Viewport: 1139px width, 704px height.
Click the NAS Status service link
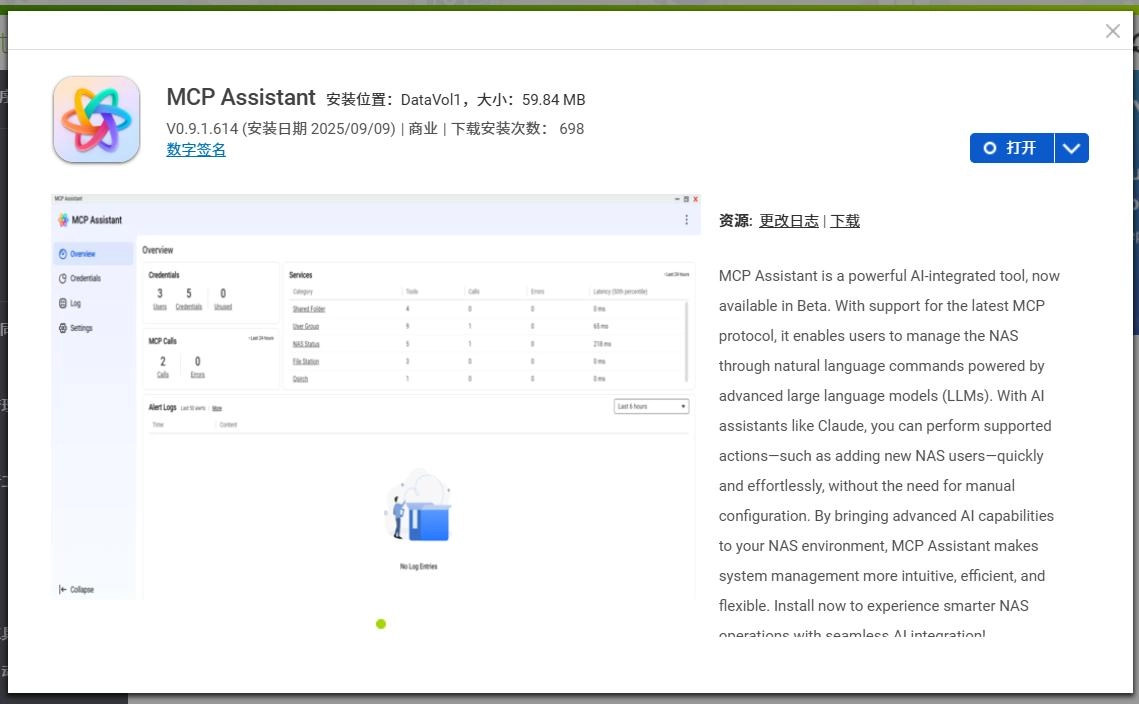pyautogui.click(x=306, y=344)
